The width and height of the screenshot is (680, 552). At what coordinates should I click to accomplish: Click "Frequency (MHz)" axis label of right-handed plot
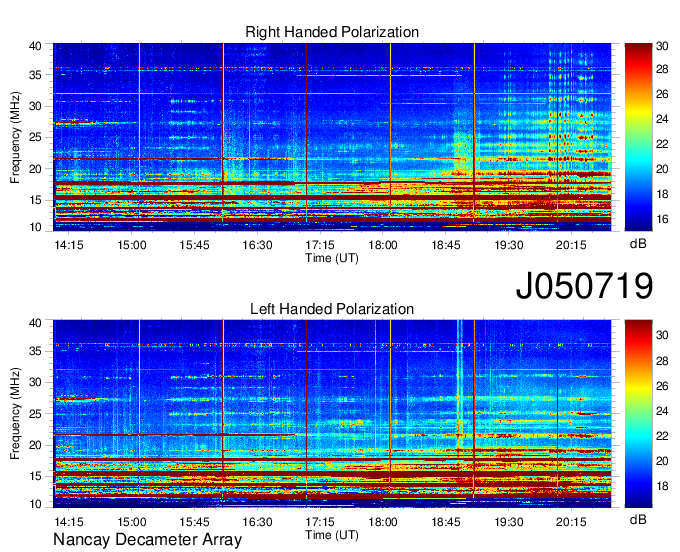(x=15, y=137)
